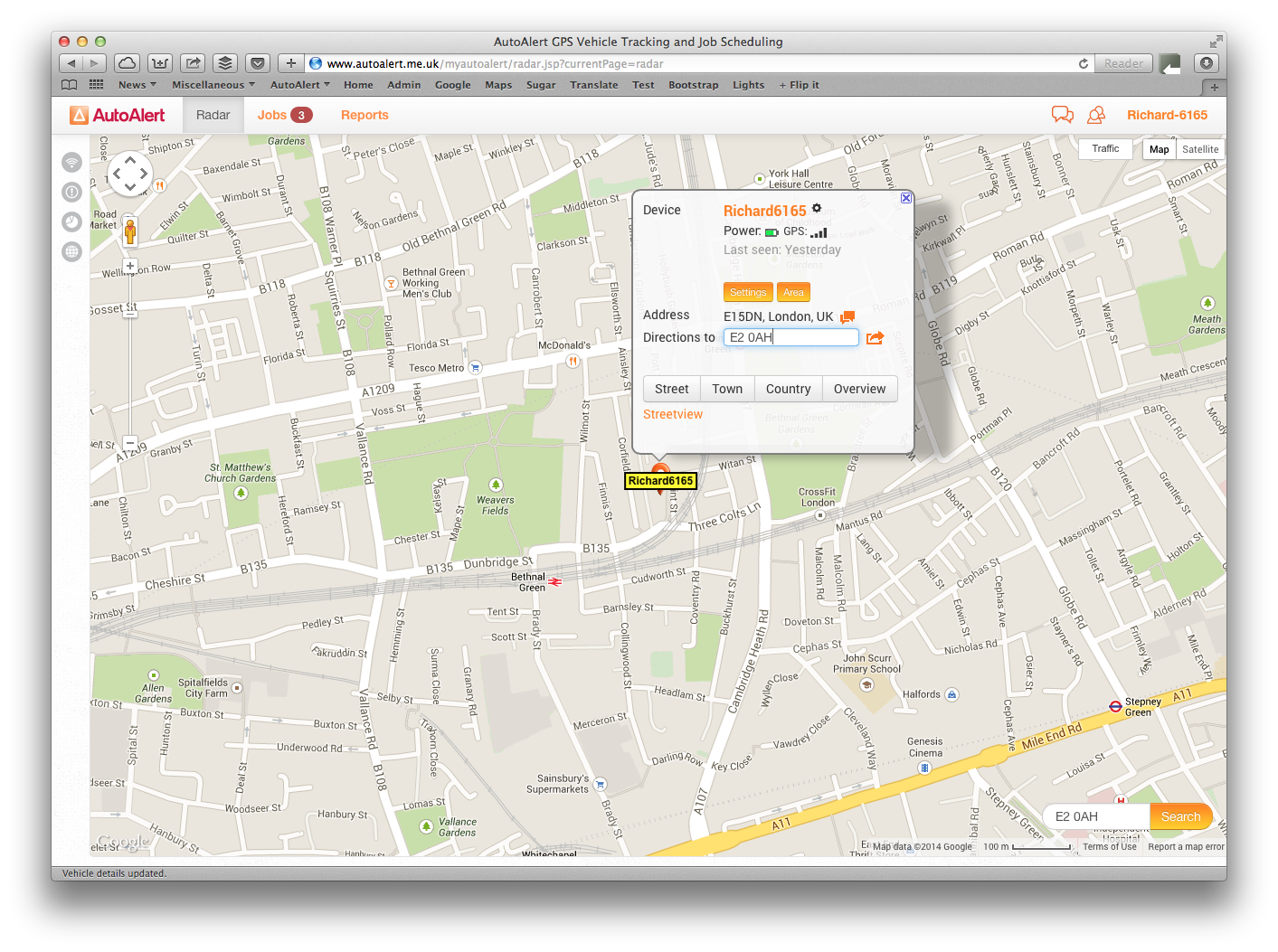Open the Home bookmark
Screen dimensions: 1278x952
358,85
